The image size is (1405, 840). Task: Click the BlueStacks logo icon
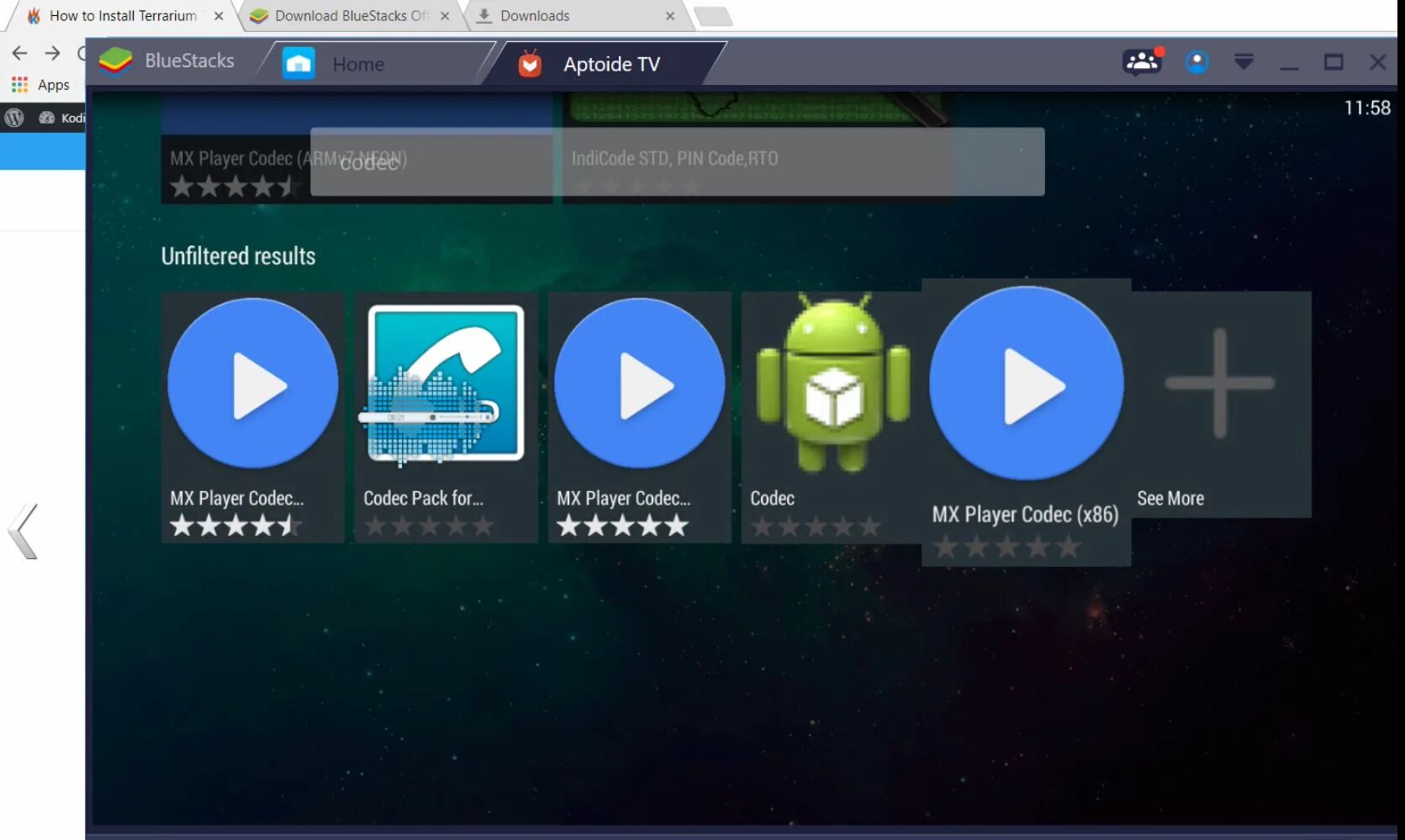tap(115, 61)
